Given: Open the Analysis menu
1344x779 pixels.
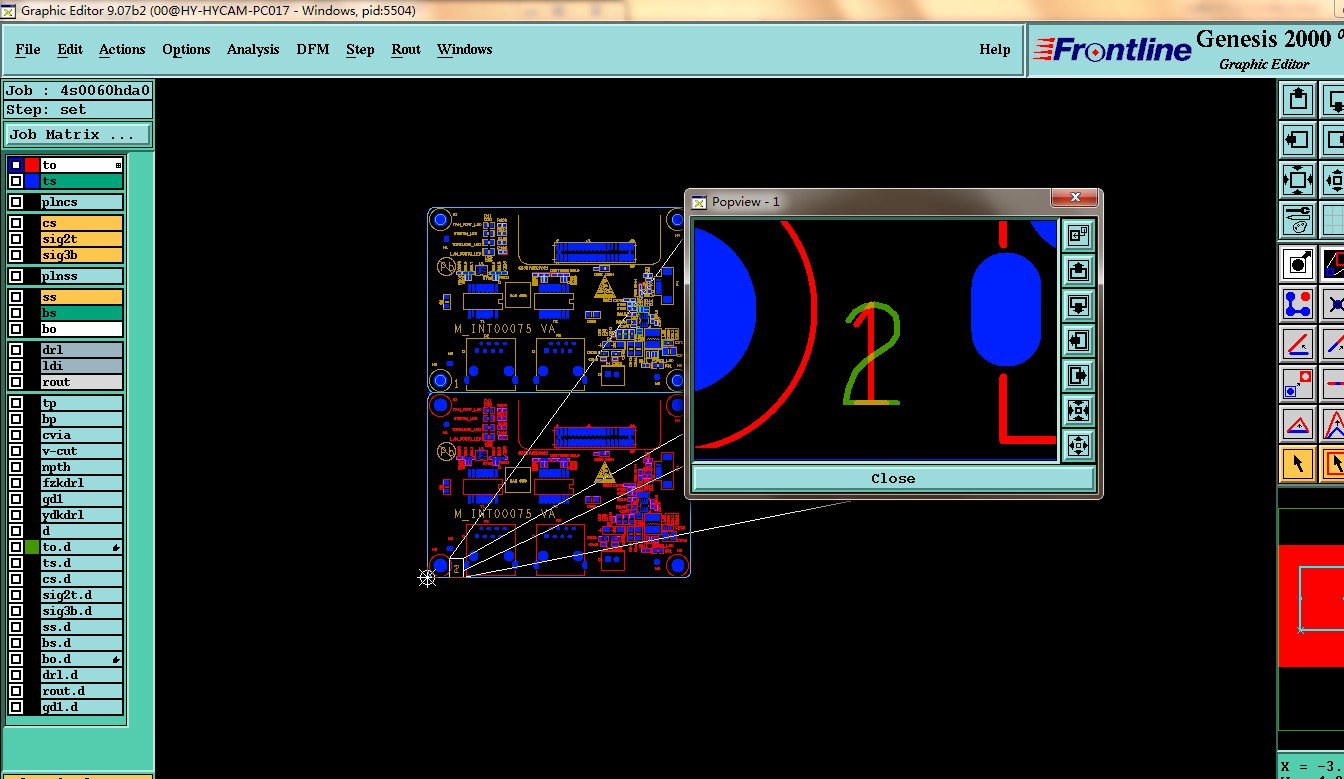Looking at the screenshot, I should [x=253, y=49].
